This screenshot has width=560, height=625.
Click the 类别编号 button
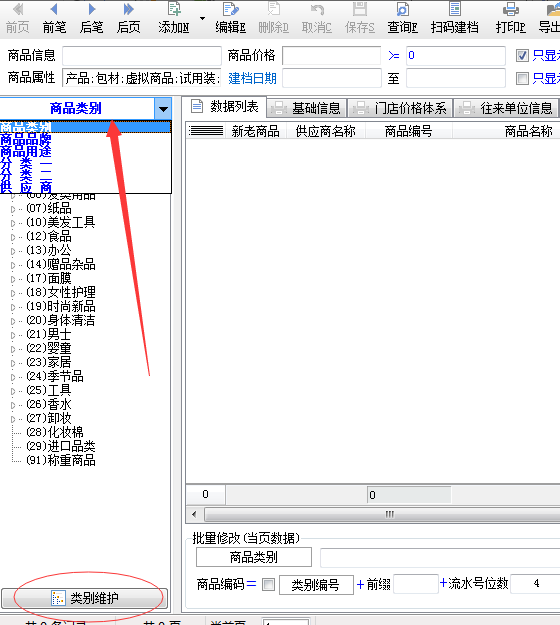coord(316,585)
